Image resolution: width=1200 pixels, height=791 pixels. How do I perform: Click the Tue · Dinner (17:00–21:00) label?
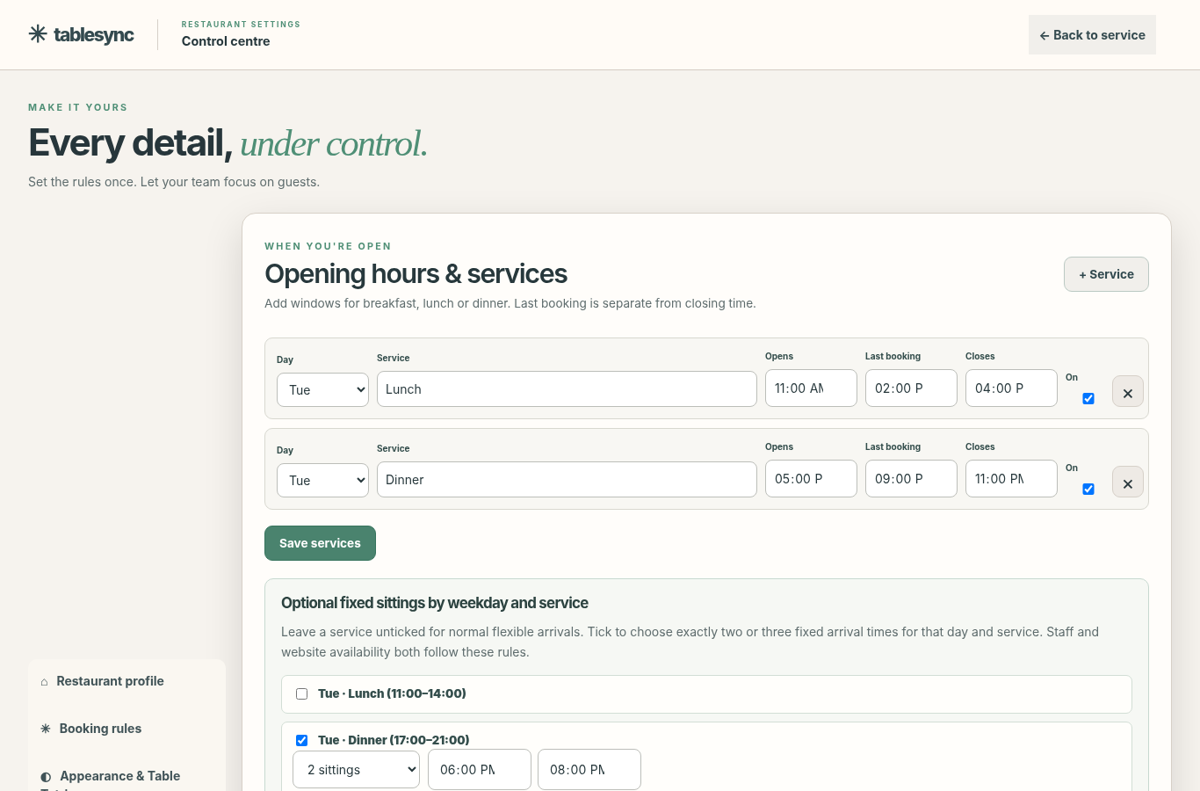[x=394, y=741]
